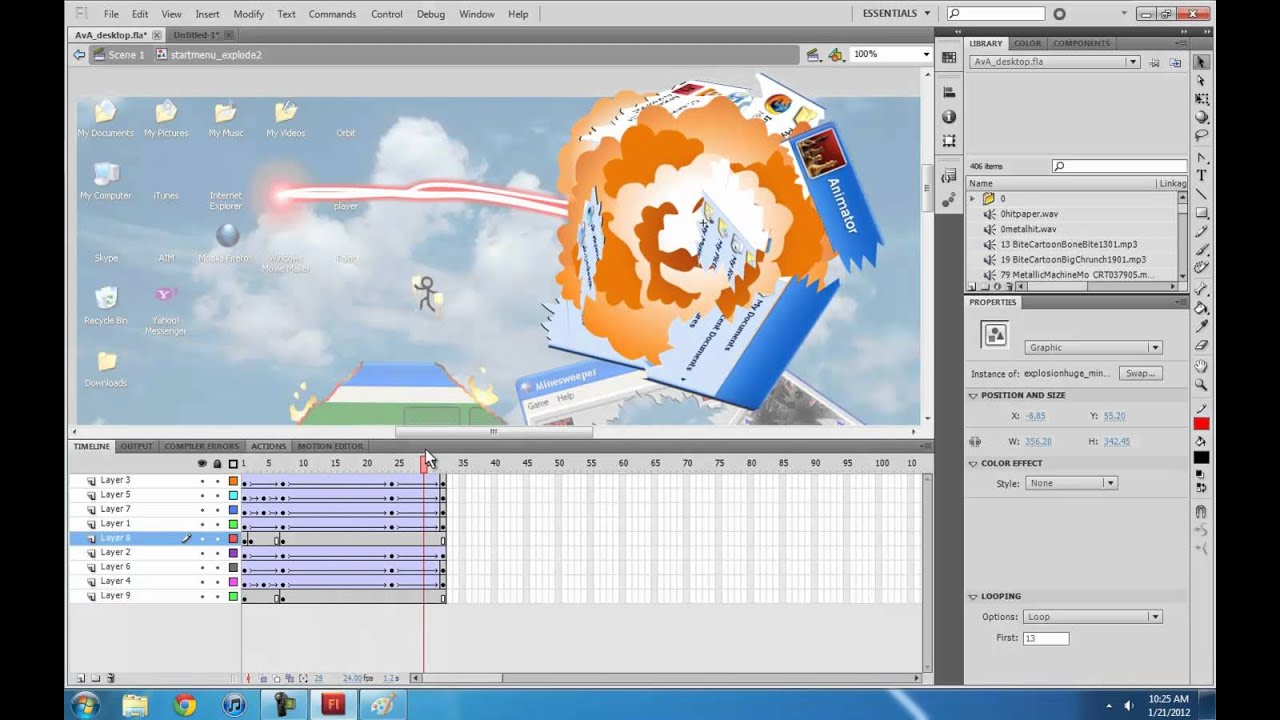Toggle visibility dot of Layer 7

tap(202, 510)
